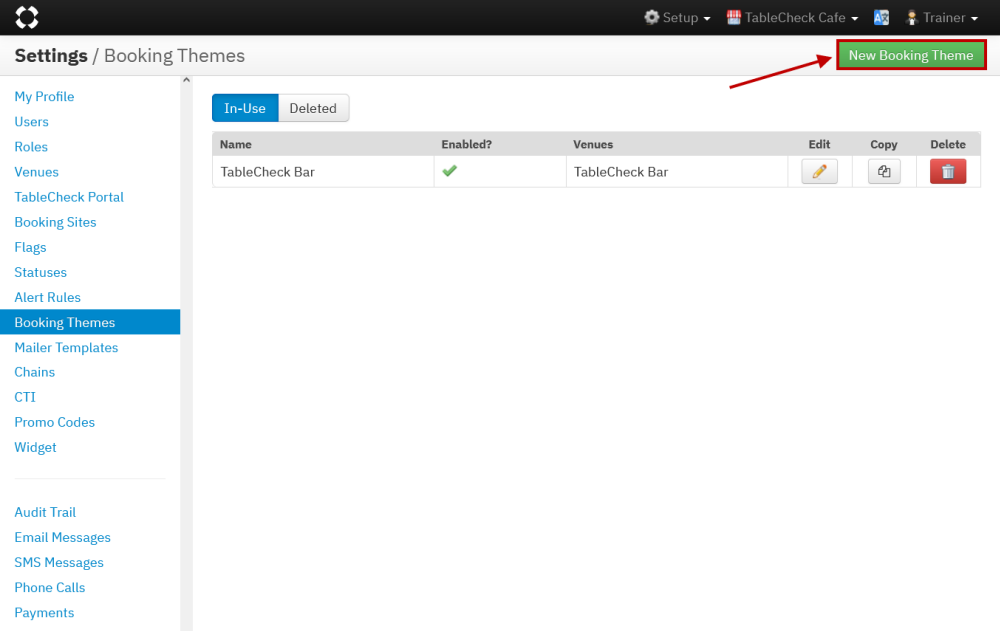The image size is (1000, 631).
Task: Navigate to Venues settings
Action: click(x=36, y=172)
